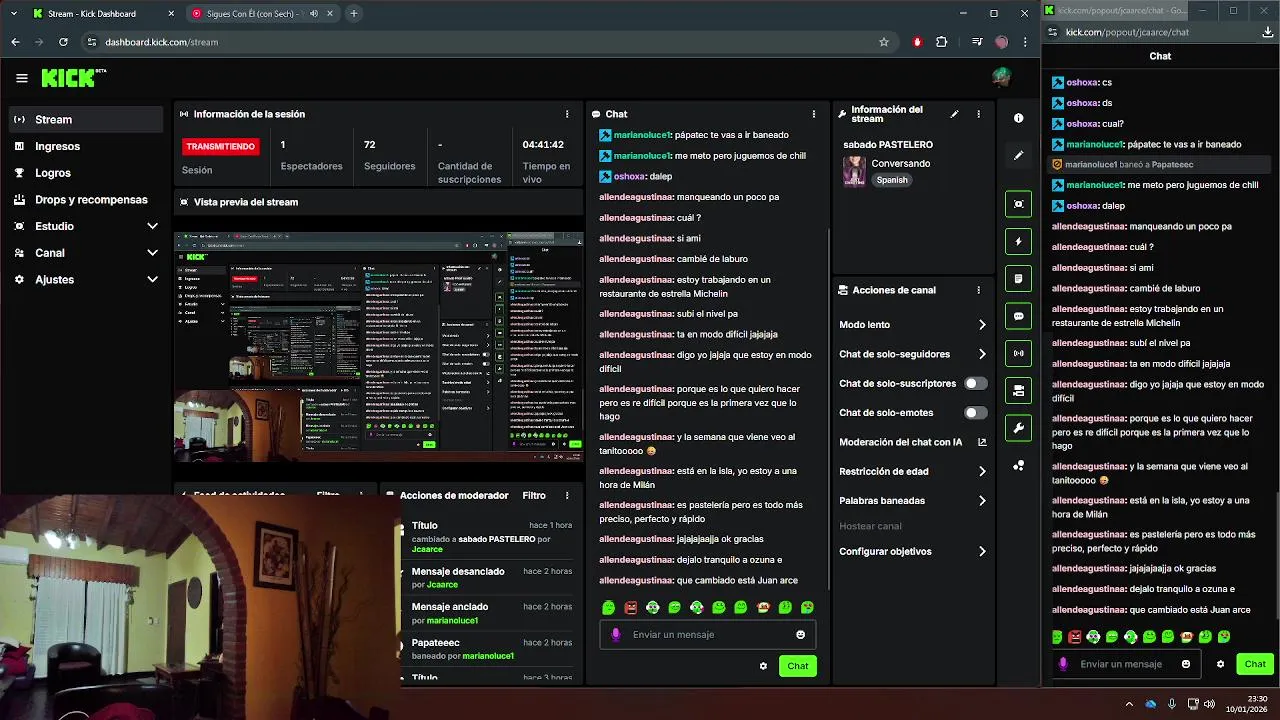Viewport: 1280px width, 720px height.
Task: Toggle the lightning bolt widget icon
Action: click(x=1018, y=241)
